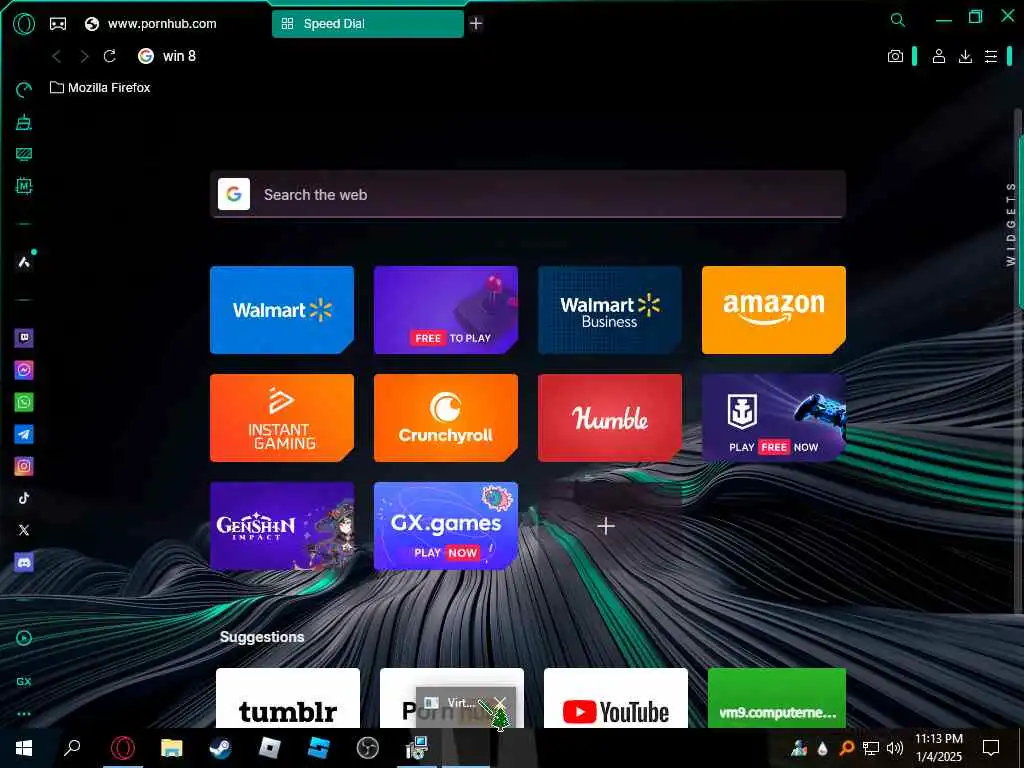Open GX Mods chip icon in sidebar
Image resolution: width=1024 pixels, height=768 pixels.
coord(24,186)
